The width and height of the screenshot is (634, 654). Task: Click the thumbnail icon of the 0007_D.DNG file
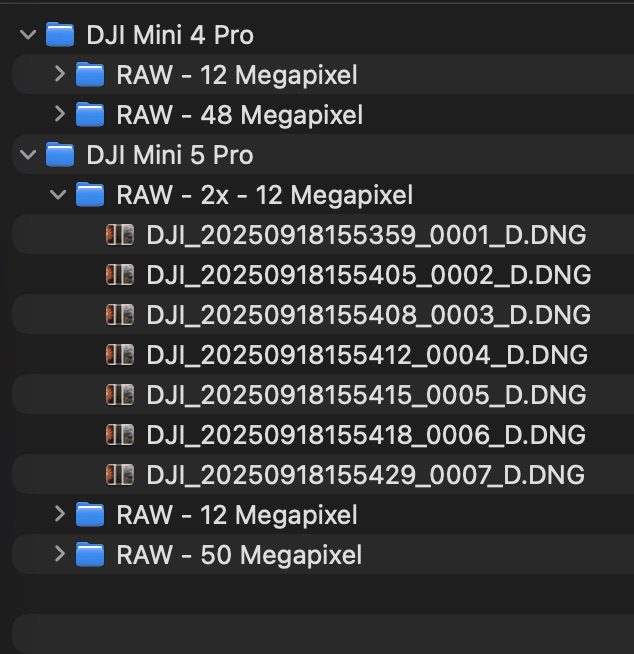point(120,474)
